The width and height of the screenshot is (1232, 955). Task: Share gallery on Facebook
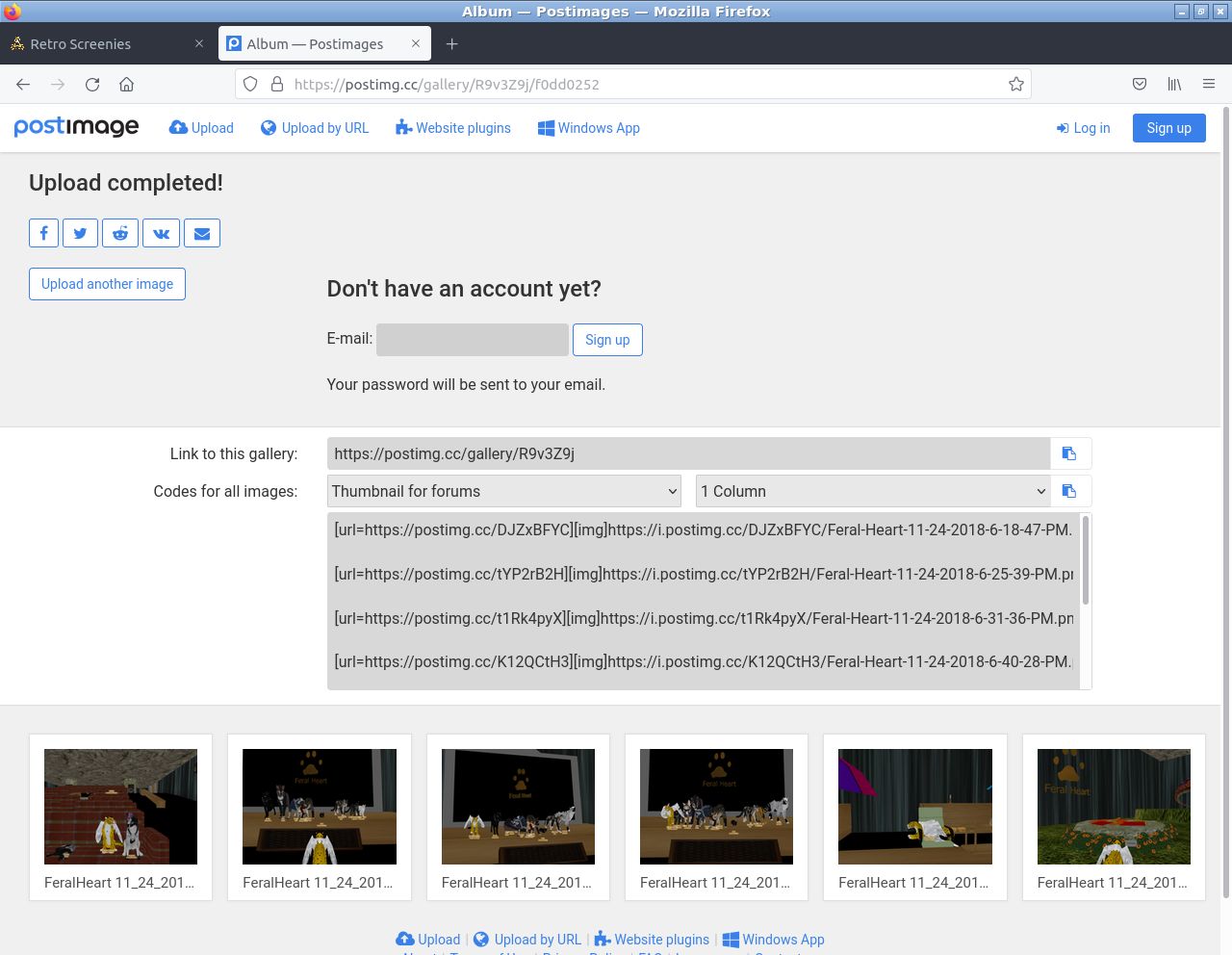43,233
